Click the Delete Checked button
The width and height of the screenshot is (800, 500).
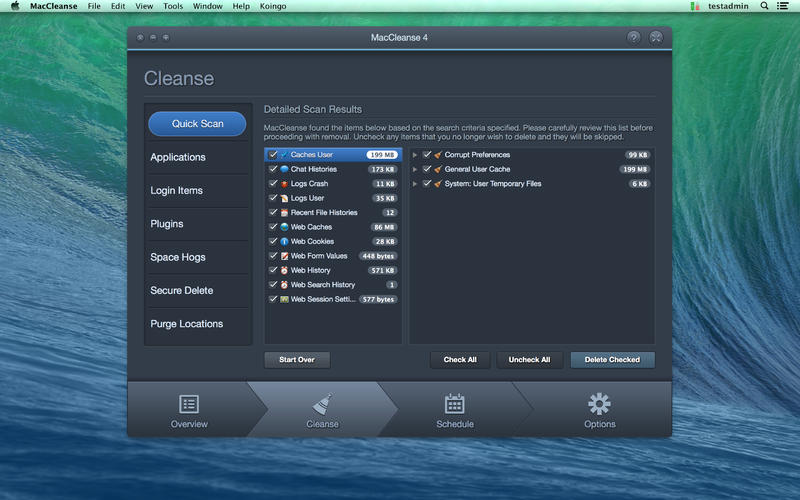point(612,360)
